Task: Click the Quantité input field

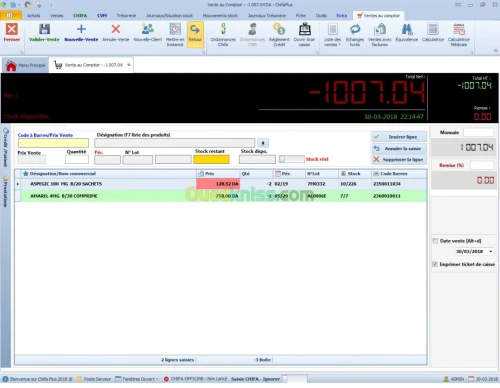Action: point(77,159)
